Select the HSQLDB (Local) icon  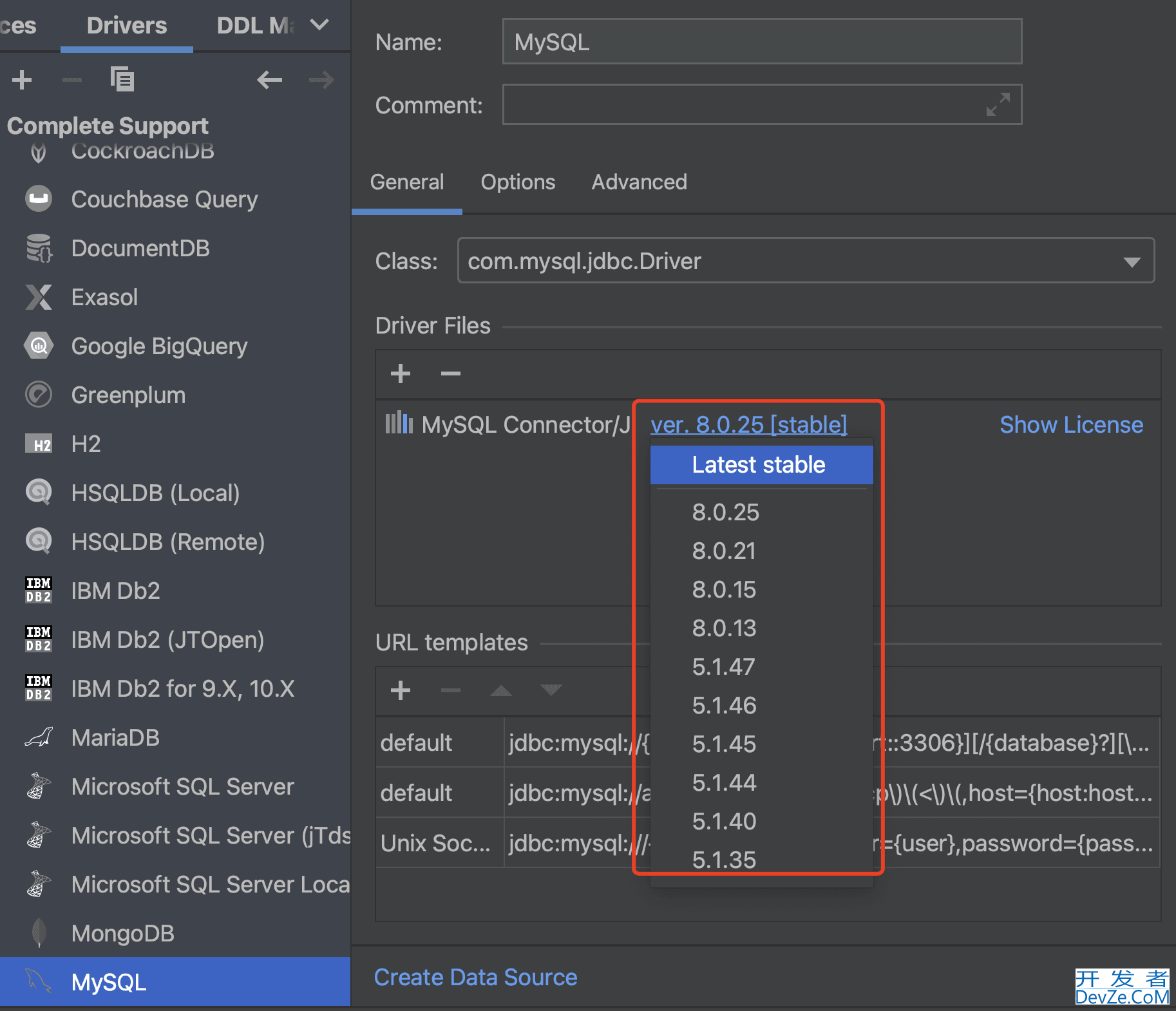click(x=39, y=493)
